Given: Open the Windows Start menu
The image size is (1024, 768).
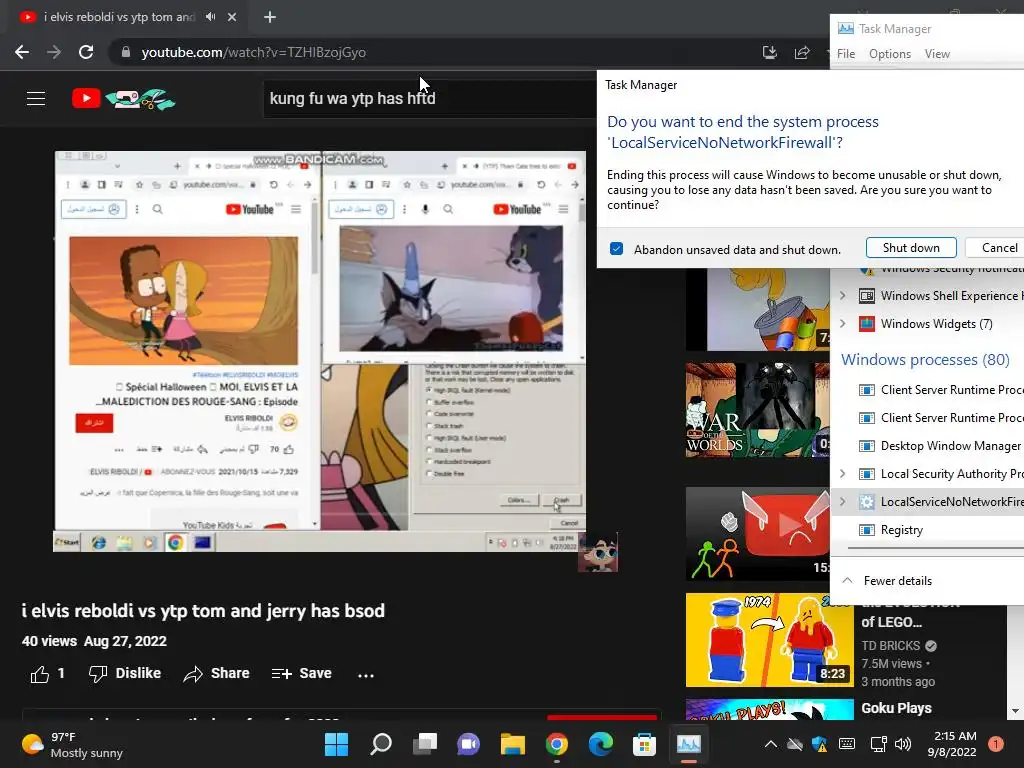Looking at the screenshot, I should coord(336,744).
